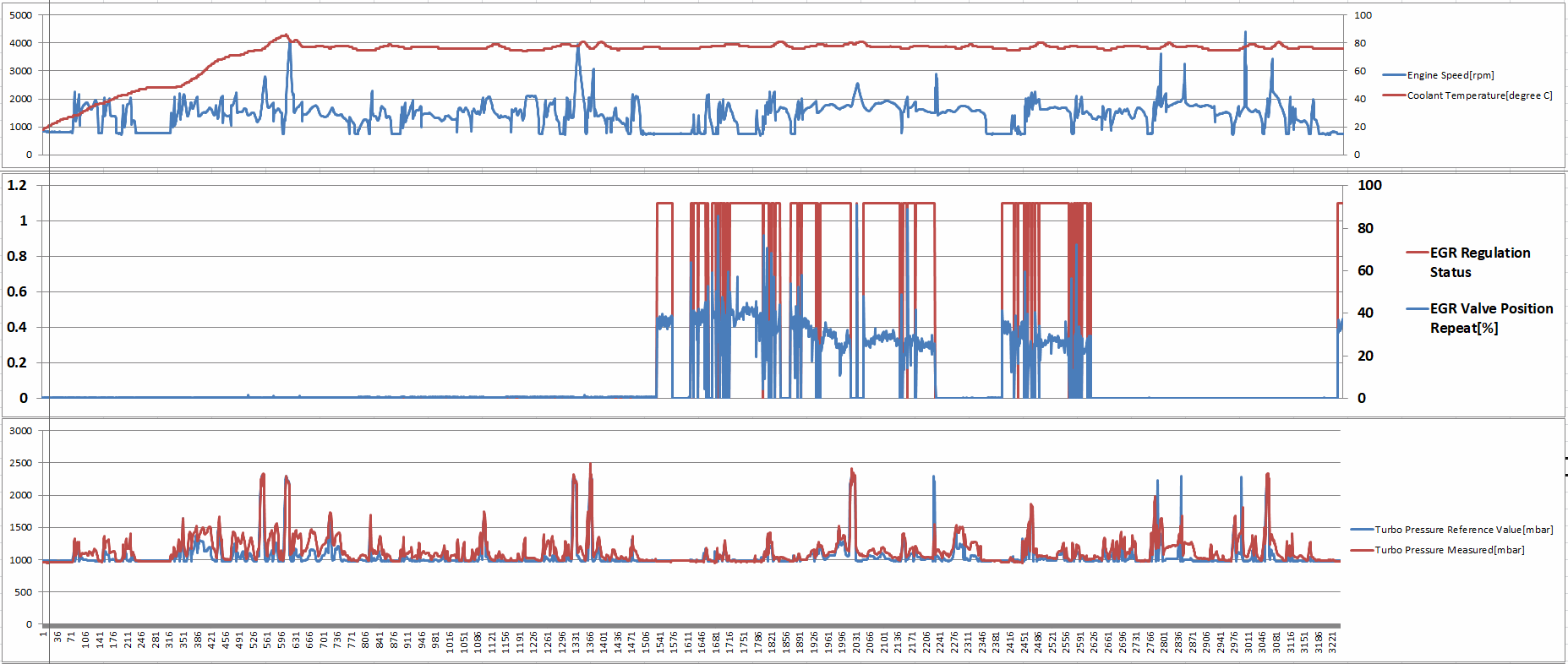Viewport: 1568px width, 664px height.
Task: Click the 2031 label on the bottom time axis
Action: pyautogui.click(x=855, y=641)
